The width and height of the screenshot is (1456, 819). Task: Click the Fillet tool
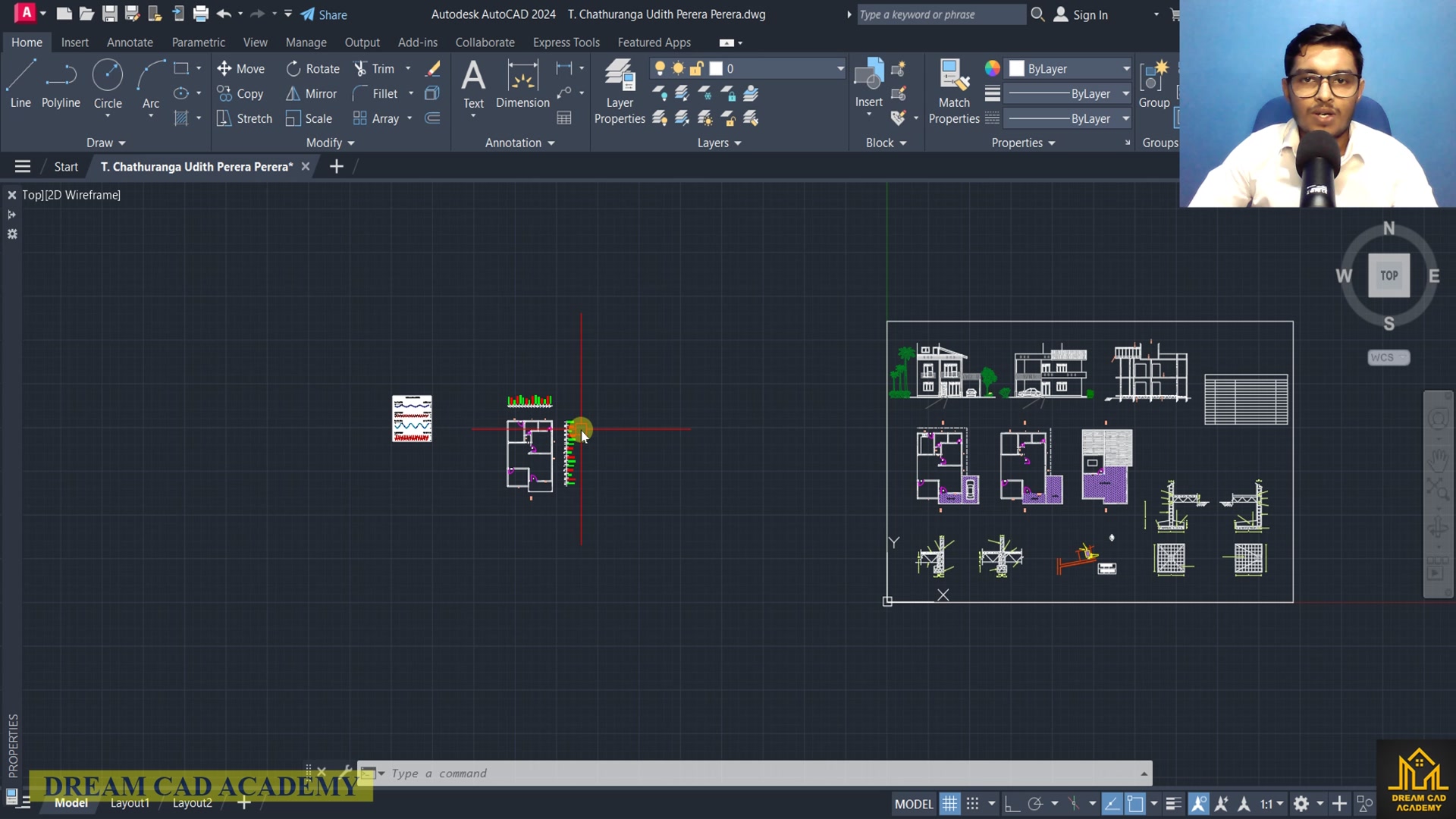click(376, 94)
